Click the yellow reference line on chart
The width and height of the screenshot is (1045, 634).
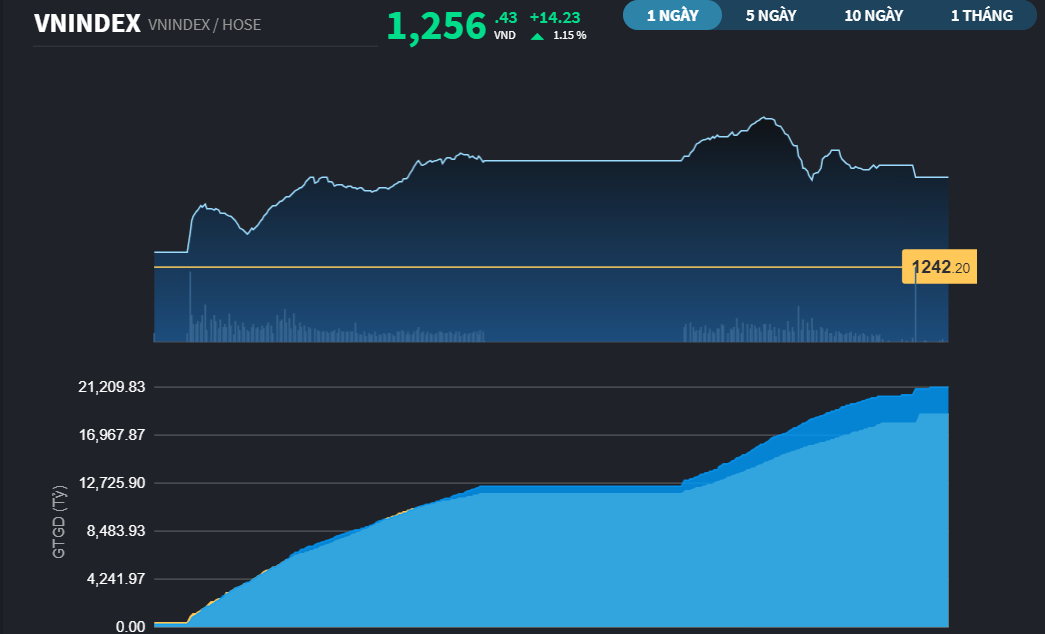click(x=526, y=267)
